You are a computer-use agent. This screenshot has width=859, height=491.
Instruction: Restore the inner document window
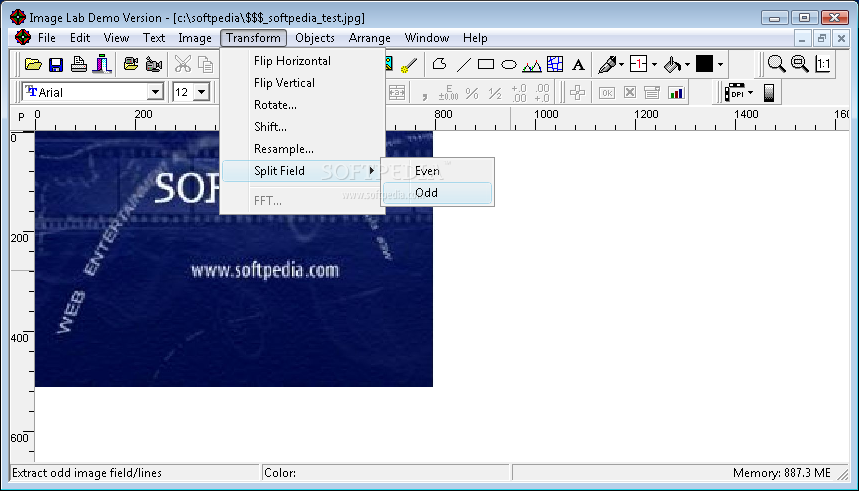pos(821,38)
